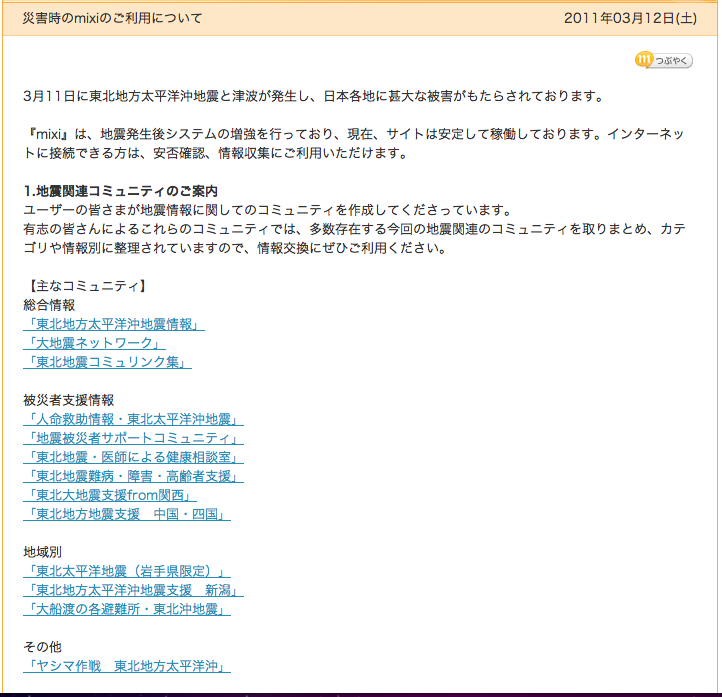Visit the 「地震被災者サポートコミュニティ」 link
The height and width of the screenshot is (697, 722).
(133, 439)
